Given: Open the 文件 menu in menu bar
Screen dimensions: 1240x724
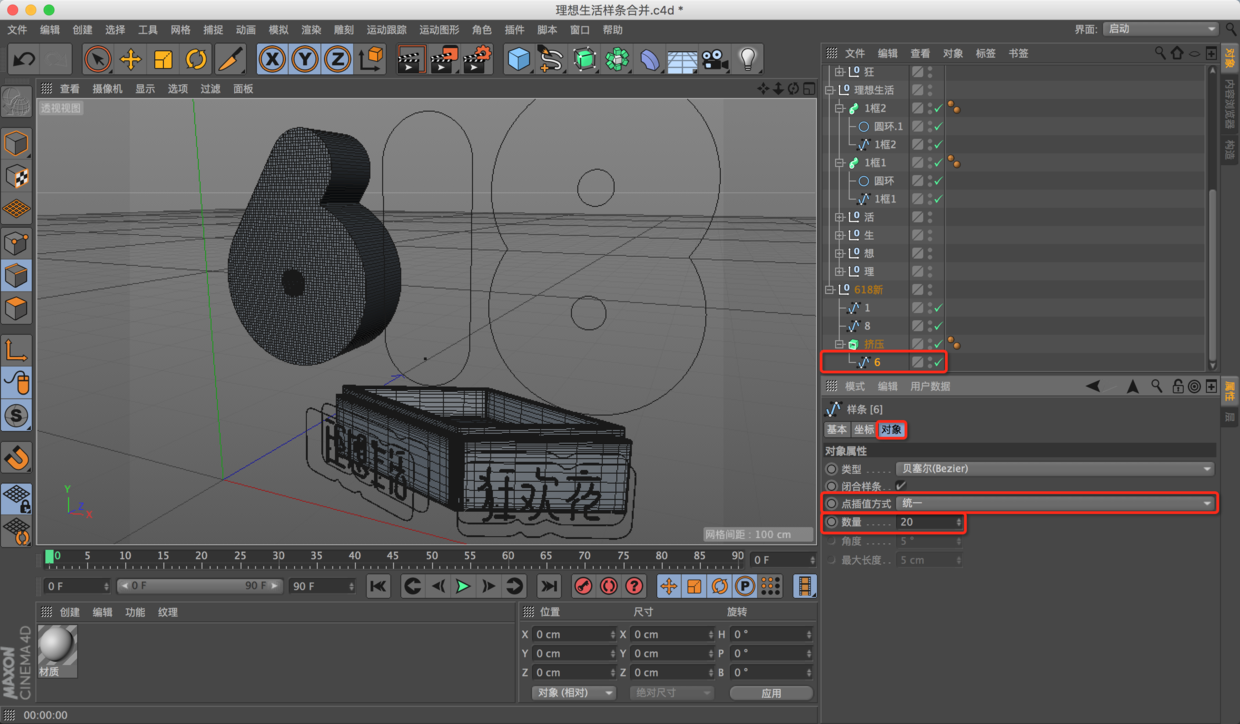Looking at the screenshot, I should [x=18, y=30].
